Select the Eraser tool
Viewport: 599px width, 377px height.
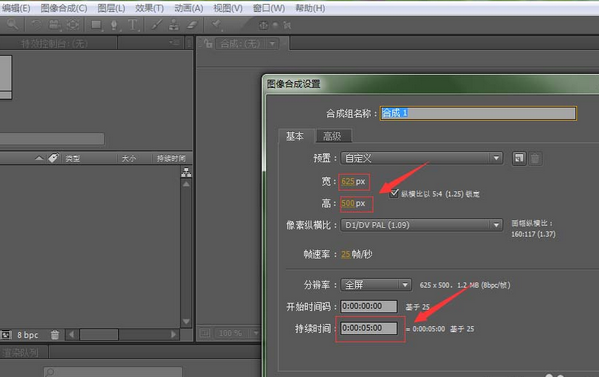pyautogui.click(x=192, y=25)
